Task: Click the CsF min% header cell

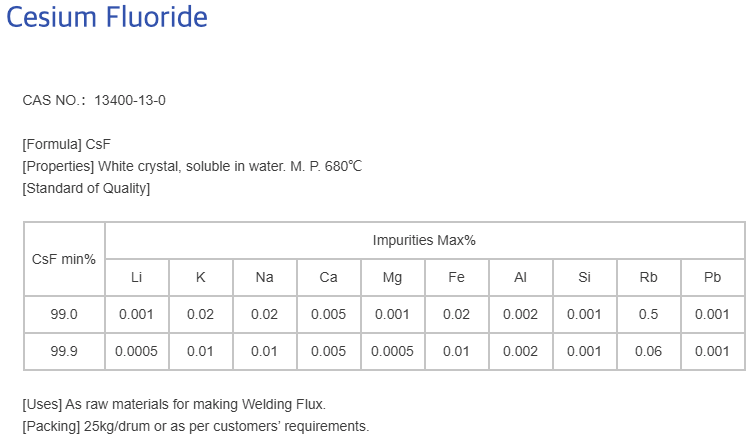Action: click(x=64, y=259)
